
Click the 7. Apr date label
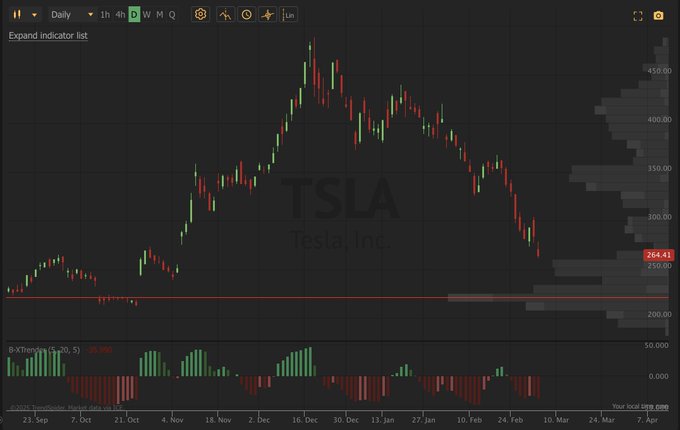click(x=647, y=420)
